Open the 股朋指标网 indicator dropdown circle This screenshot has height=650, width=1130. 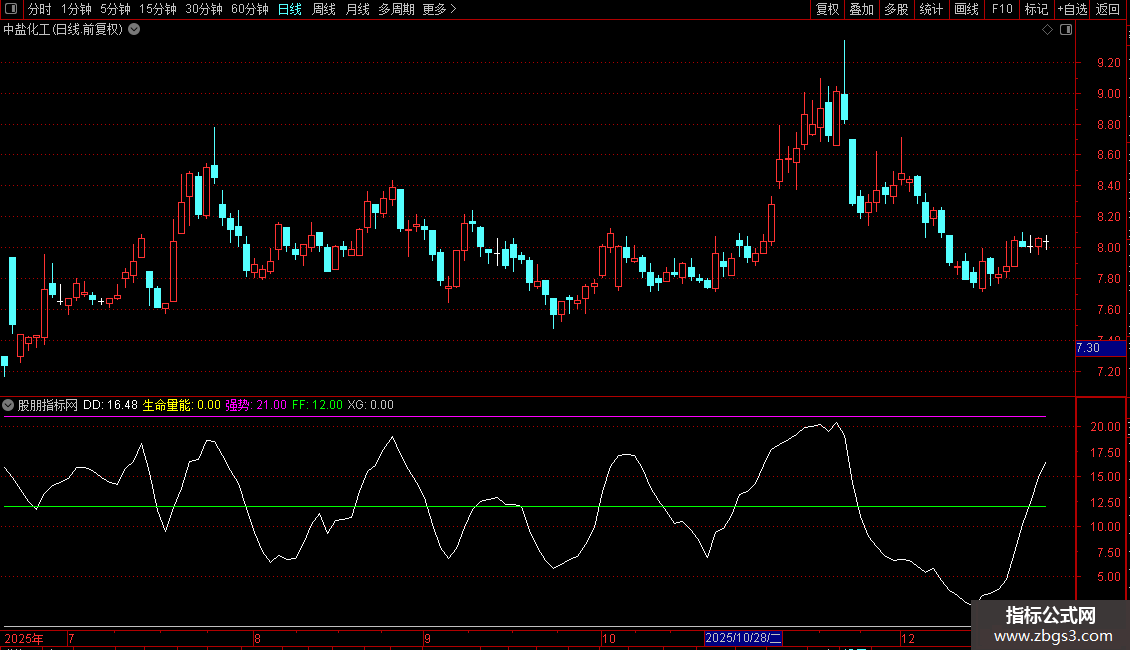8,405
